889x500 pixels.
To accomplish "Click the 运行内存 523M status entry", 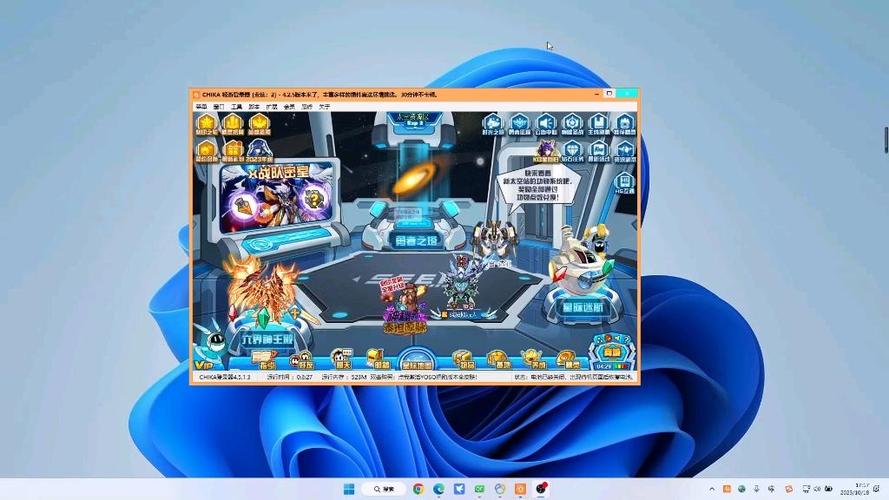I will (x=343, y=377).
